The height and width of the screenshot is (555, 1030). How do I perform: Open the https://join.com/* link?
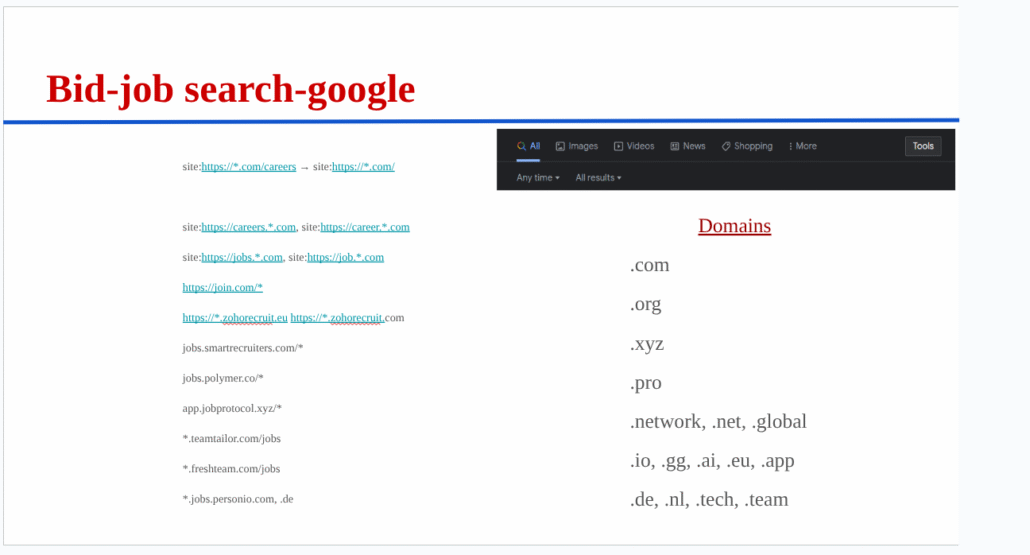pos(222,287)
